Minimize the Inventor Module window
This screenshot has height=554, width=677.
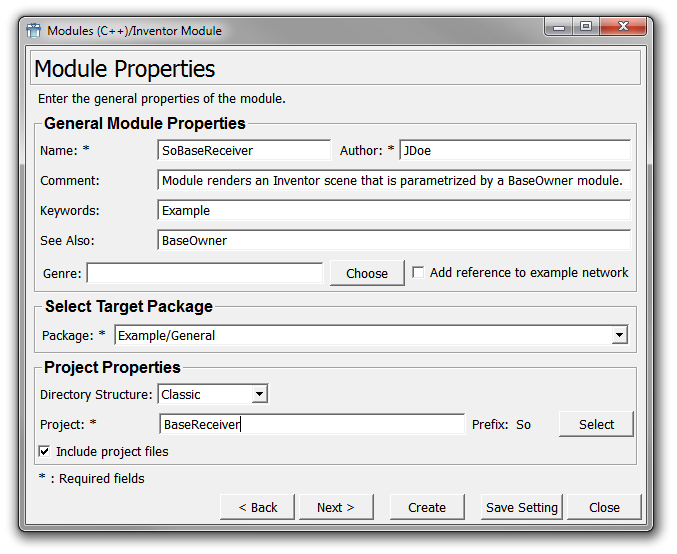click(x=559, y=28)
